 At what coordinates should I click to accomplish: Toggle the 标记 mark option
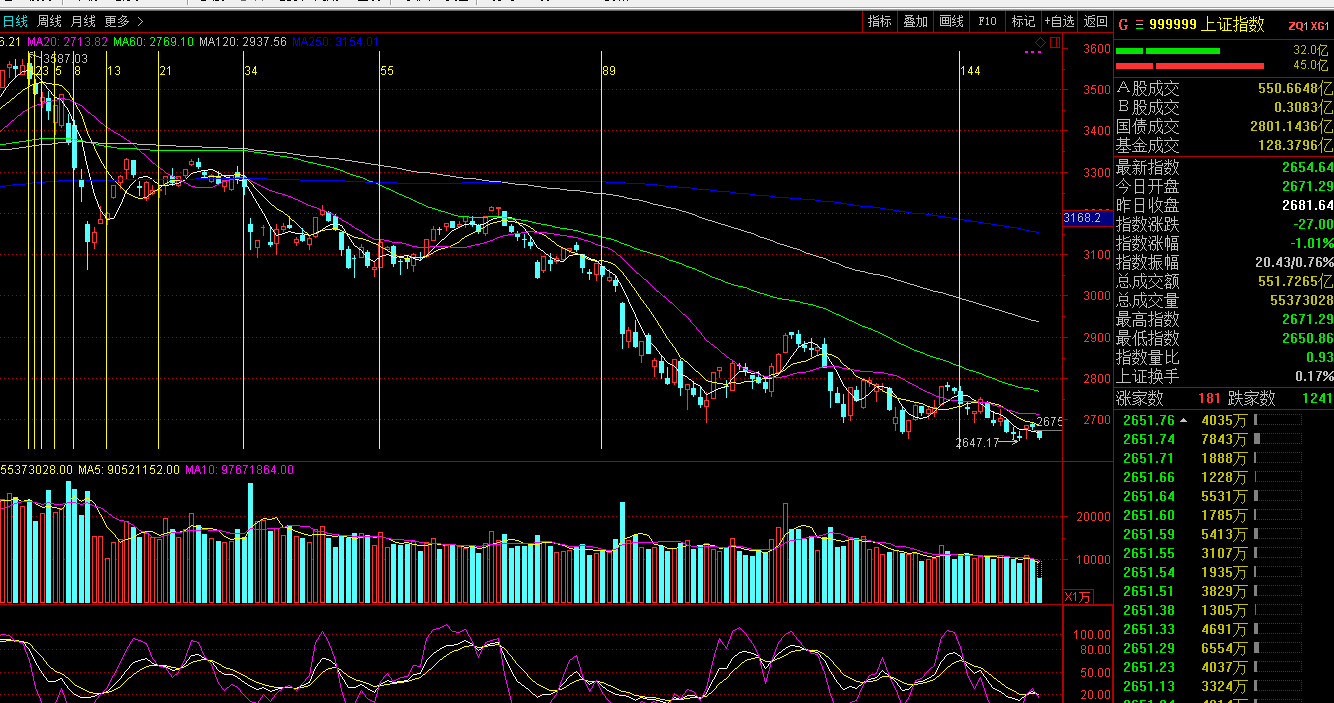pyautogui.click(x=1023, y=21)
